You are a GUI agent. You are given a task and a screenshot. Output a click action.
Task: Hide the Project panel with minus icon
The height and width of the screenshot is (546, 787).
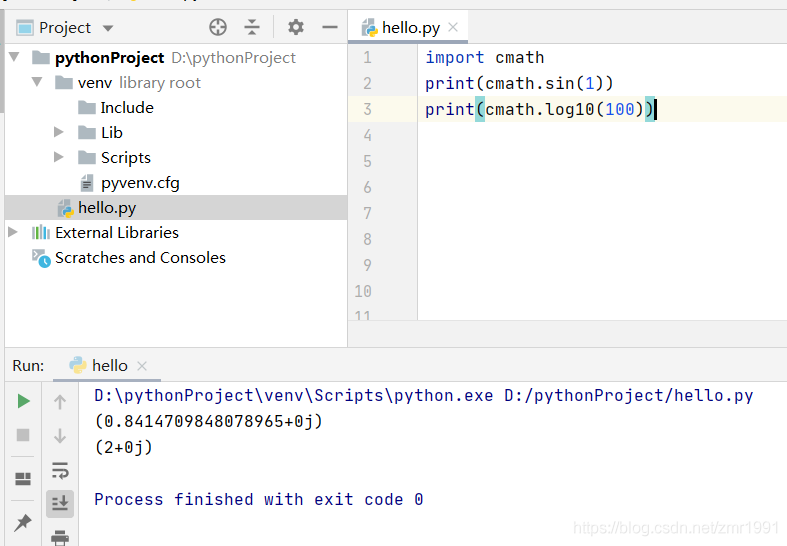coord(330,27)
